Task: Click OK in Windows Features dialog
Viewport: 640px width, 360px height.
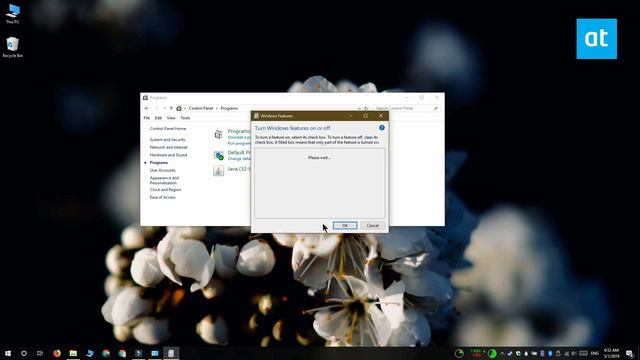Action: click(345, 226)
